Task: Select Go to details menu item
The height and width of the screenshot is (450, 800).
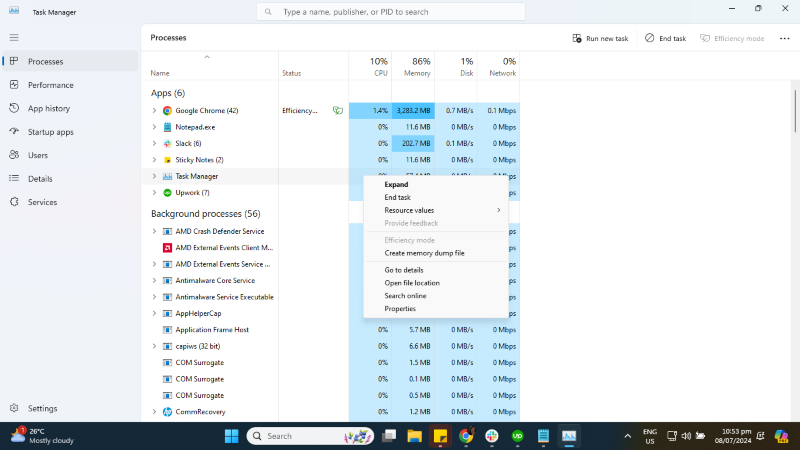Action: pos(436,270)
